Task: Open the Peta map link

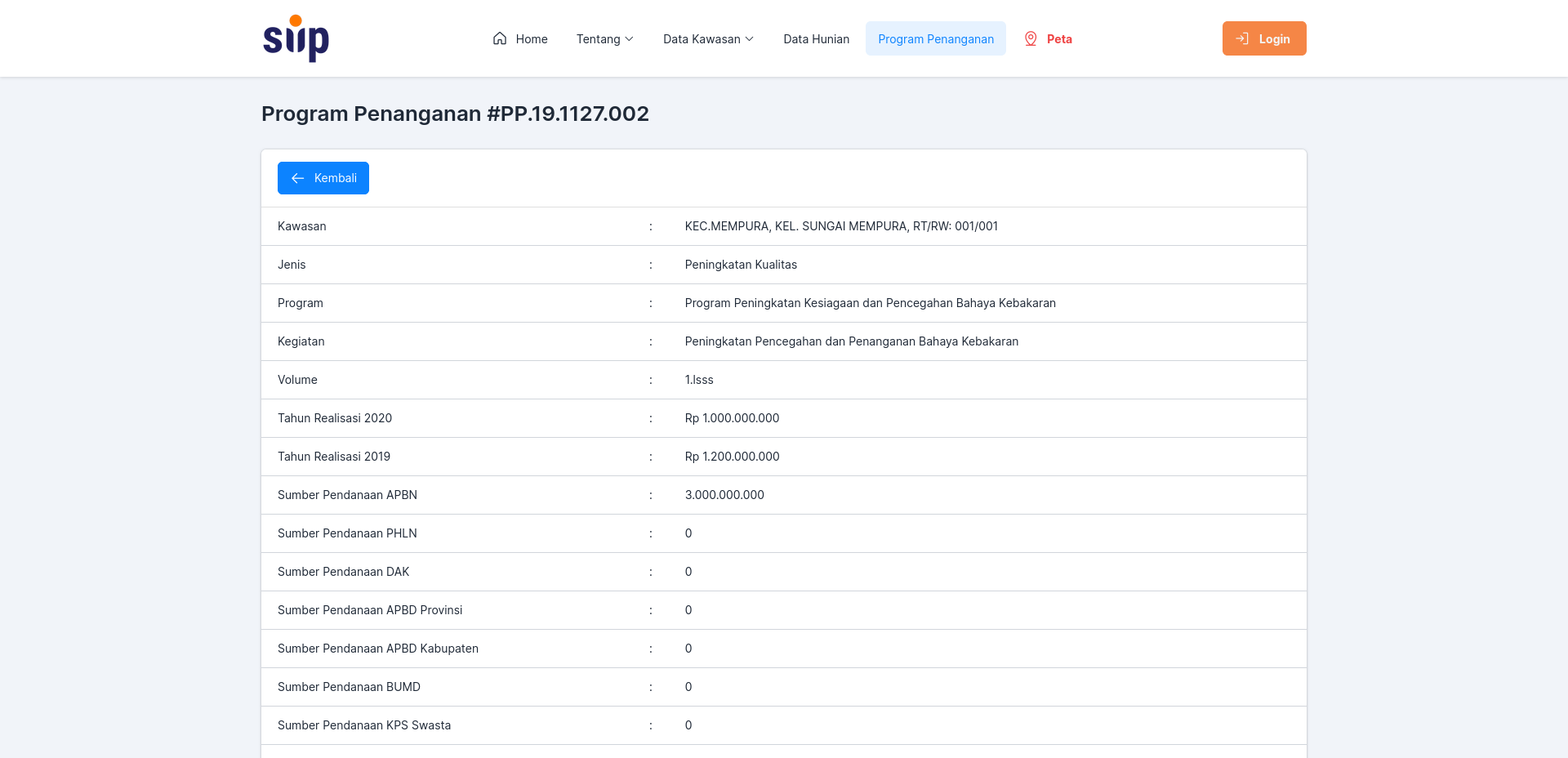Action: click(x=1048, y=38)
